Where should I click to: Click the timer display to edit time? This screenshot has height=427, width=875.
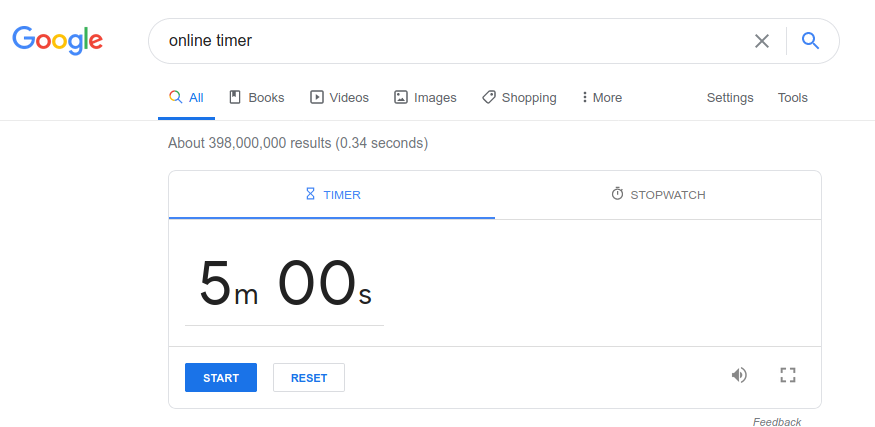click(x=285, y=284)
